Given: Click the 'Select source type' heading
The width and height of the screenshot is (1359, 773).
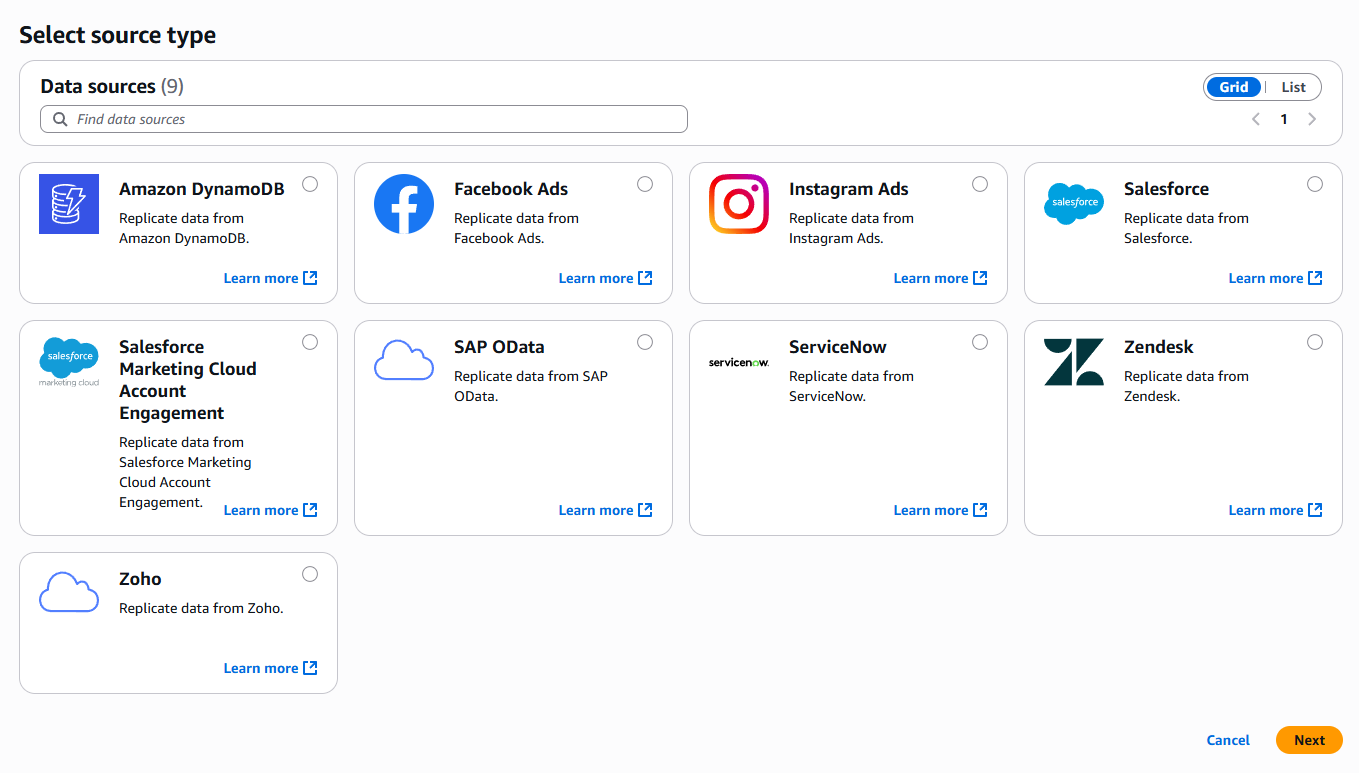Looking at the screenshot, I should [118, 35].
